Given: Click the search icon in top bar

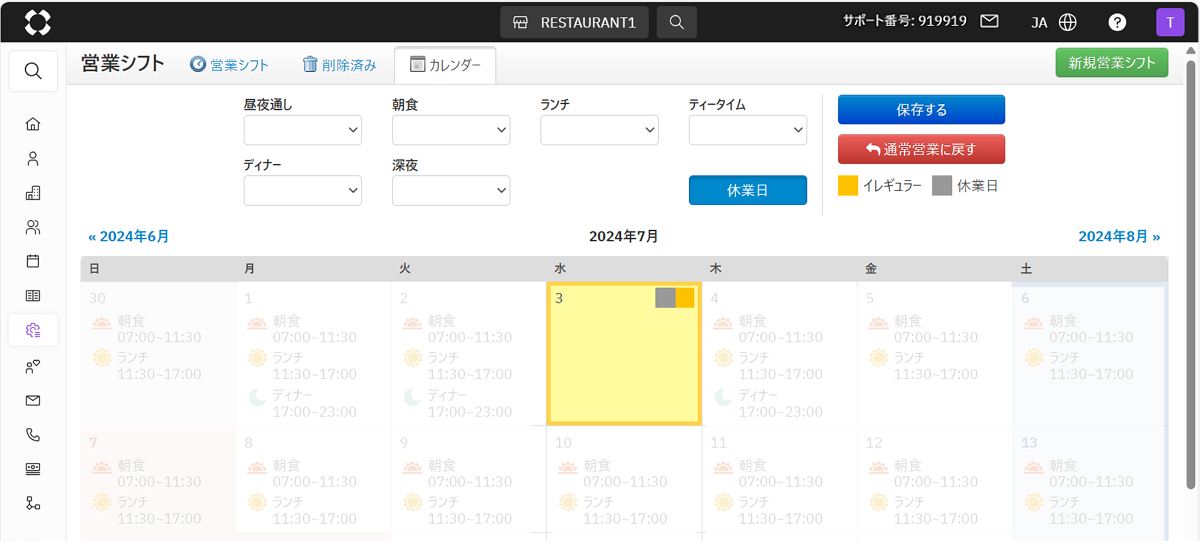Looking at the screenshot, I should [677, 22].
